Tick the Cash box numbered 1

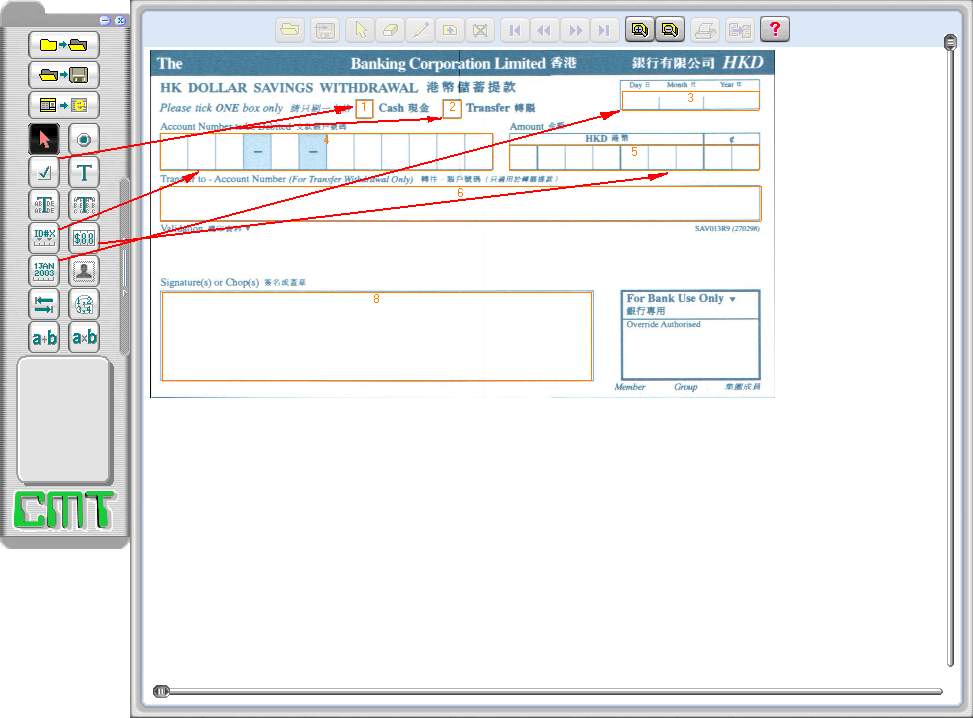click(x=365, y=108)
